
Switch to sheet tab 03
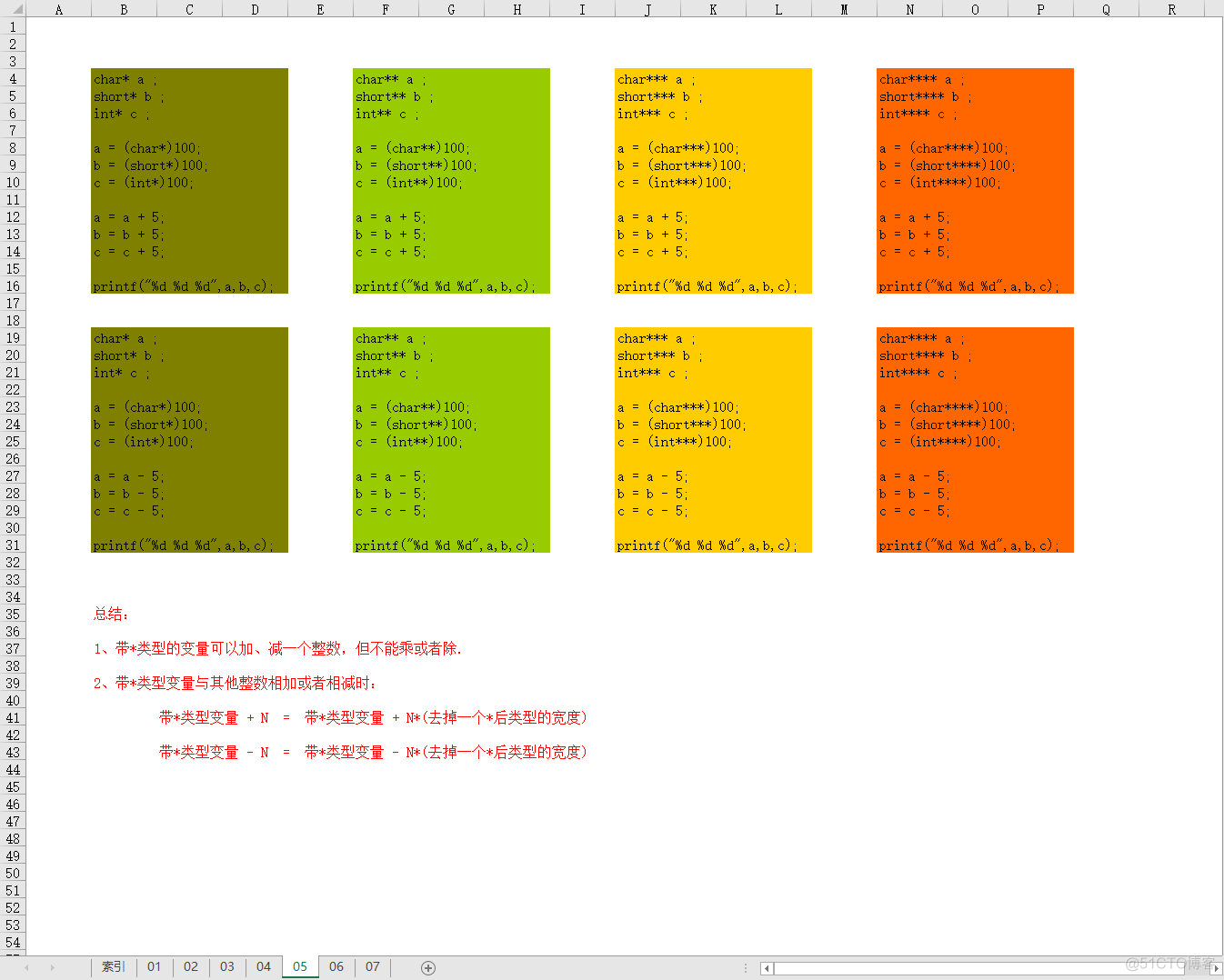click(x=227, y=966)
